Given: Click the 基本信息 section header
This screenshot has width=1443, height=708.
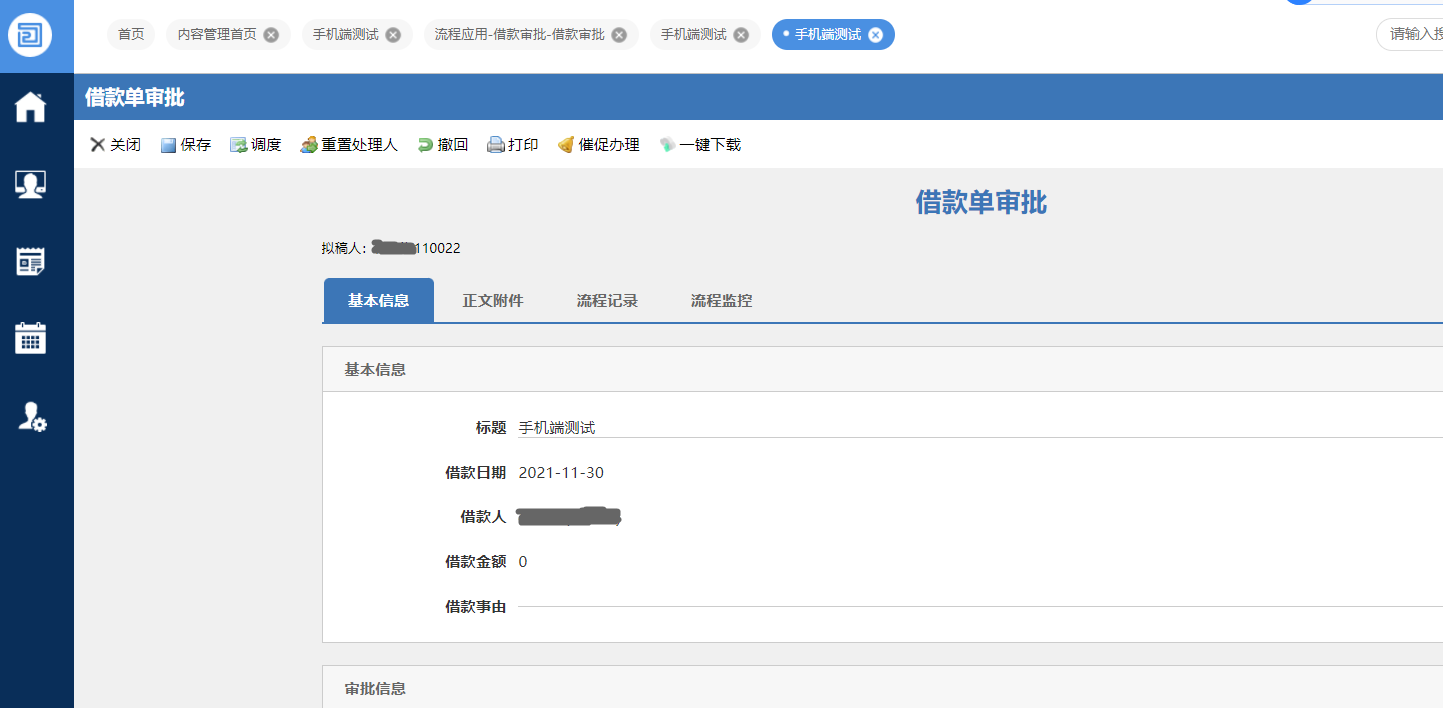Looking at the screenshot, I should 882,369.
